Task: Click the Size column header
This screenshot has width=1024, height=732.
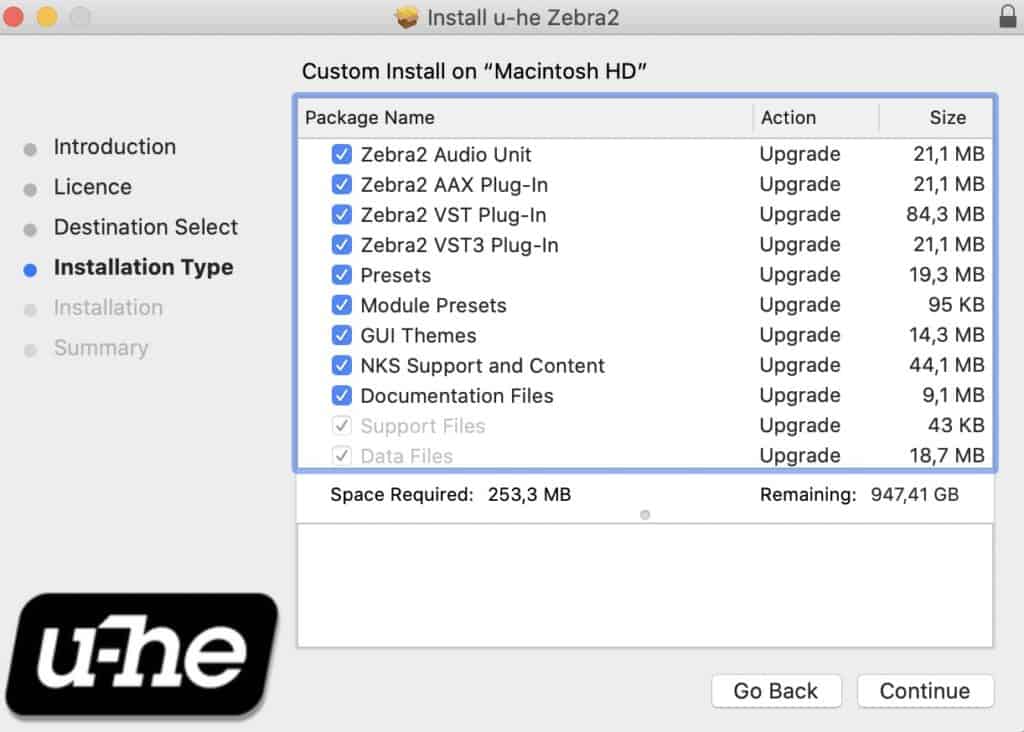Action: [948, 118]
